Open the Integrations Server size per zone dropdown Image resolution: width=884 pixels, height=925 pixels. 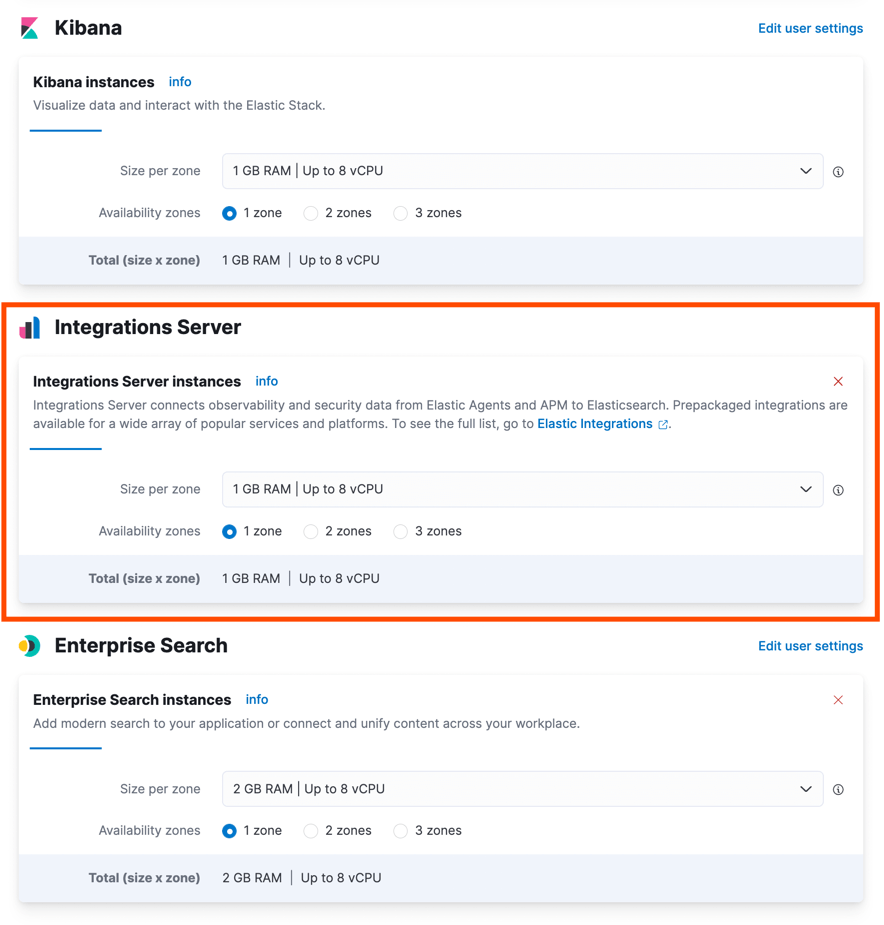pyautogui.click(x=522, y=490)
